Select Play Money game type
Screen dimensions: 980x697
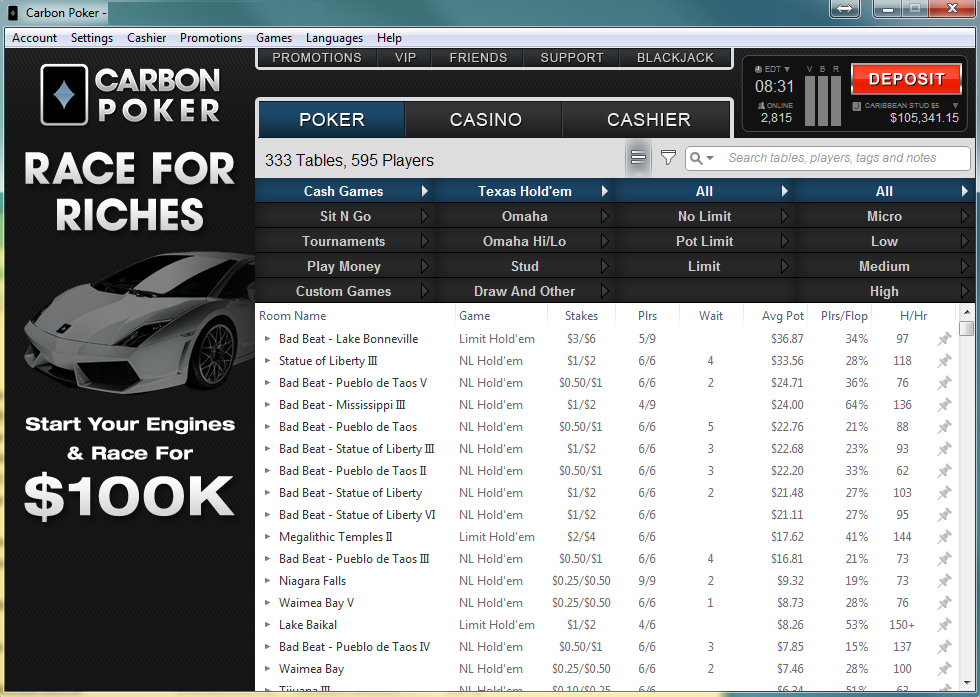point(345,266)
